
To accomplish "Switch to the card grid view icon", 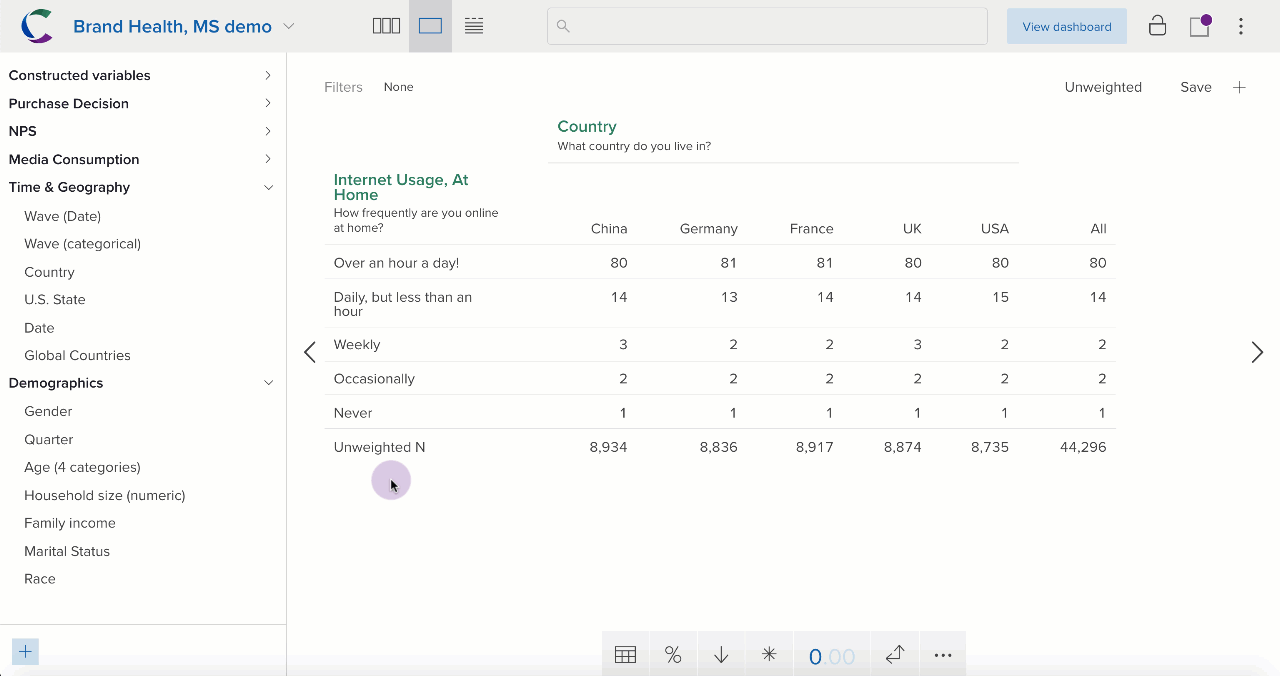I will coord(386,26).
